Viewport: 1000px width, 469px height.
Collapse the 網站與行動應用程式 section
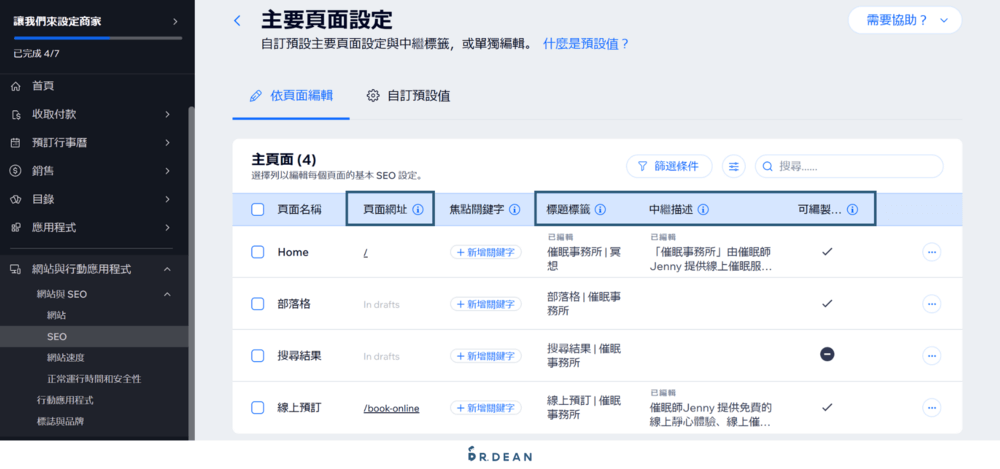[167, 269]
